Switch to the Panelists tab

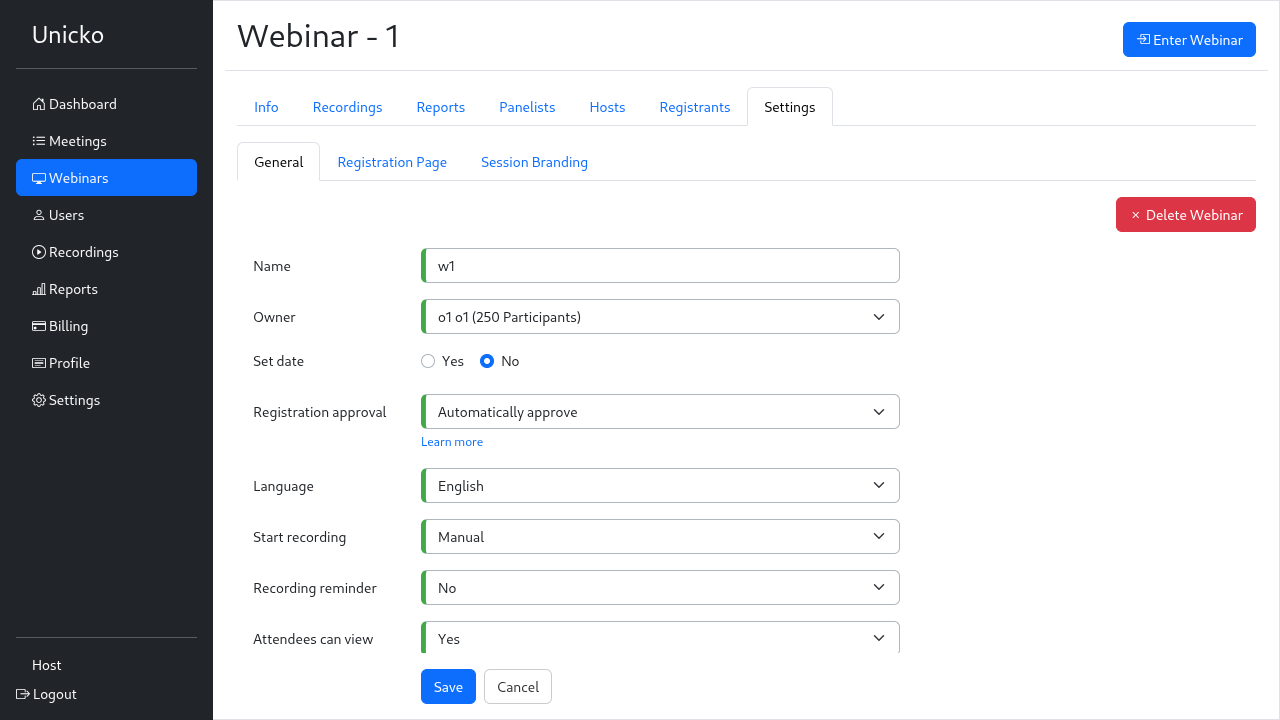click(x=527, y=107)
